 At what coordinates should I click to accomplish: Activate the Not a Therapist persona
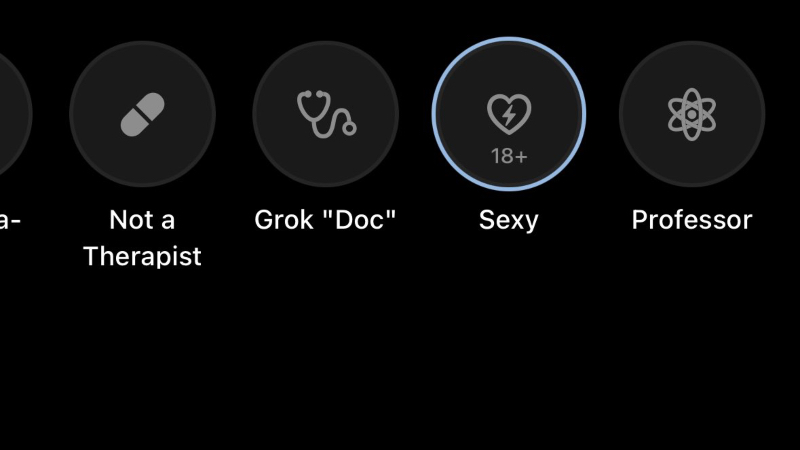tap(142, 114)
